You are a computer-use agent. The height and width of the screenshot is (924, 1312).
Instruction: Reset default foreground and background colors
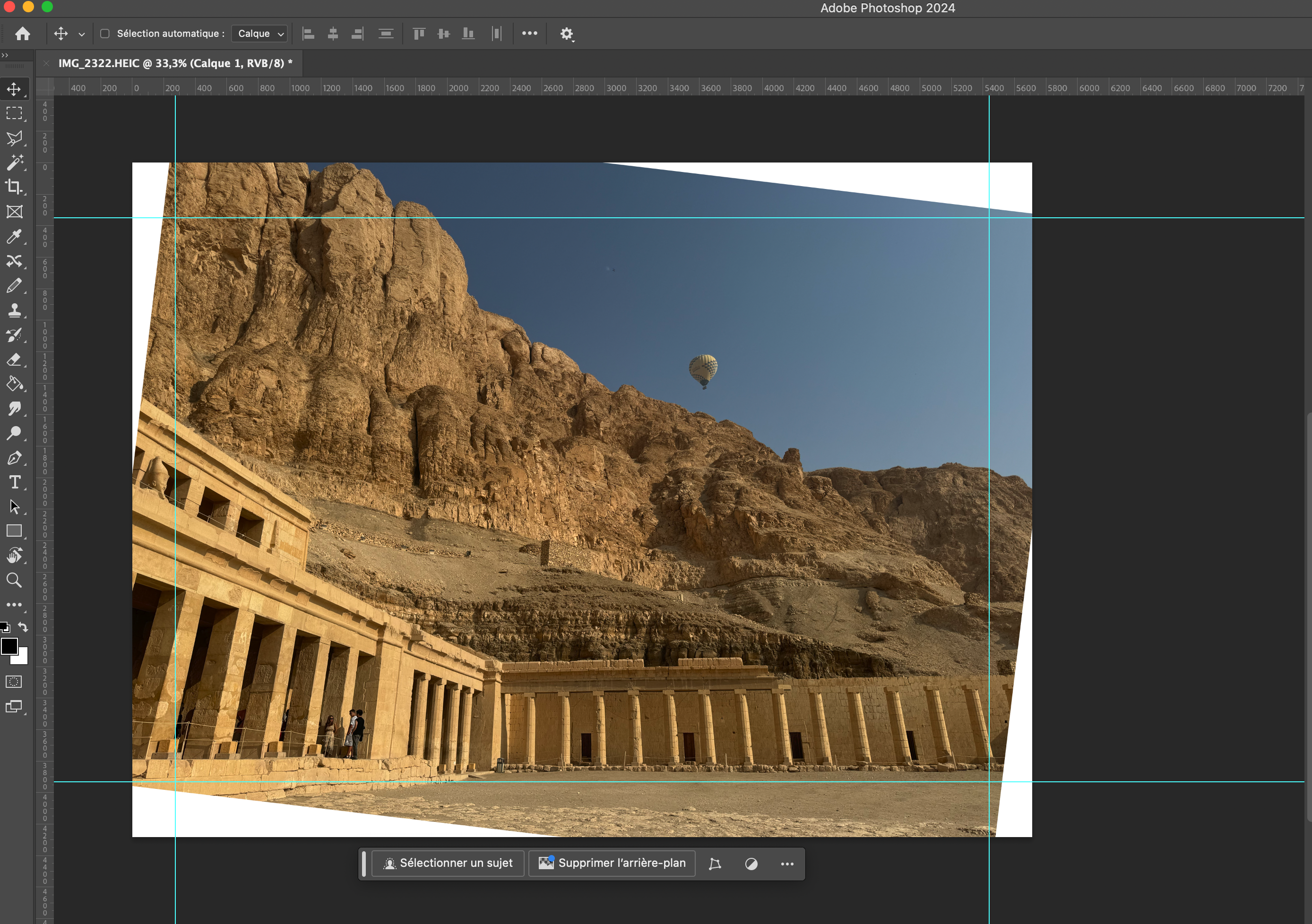pos(5,627)
